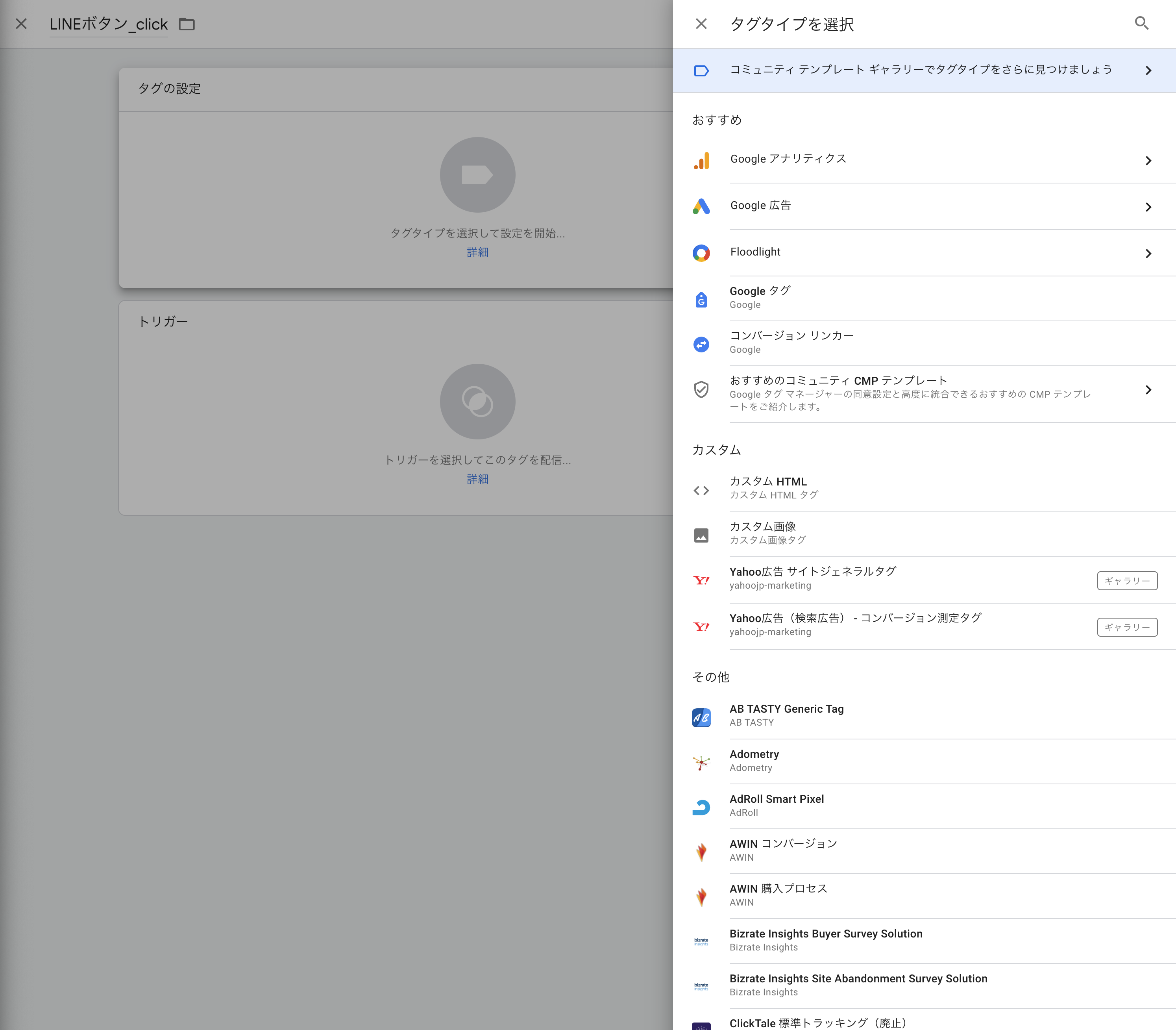The height and width of the screenshot is (1030, 1176).
Task: Select カスタム画像 tag type
Action: click(x=924, y=534)
